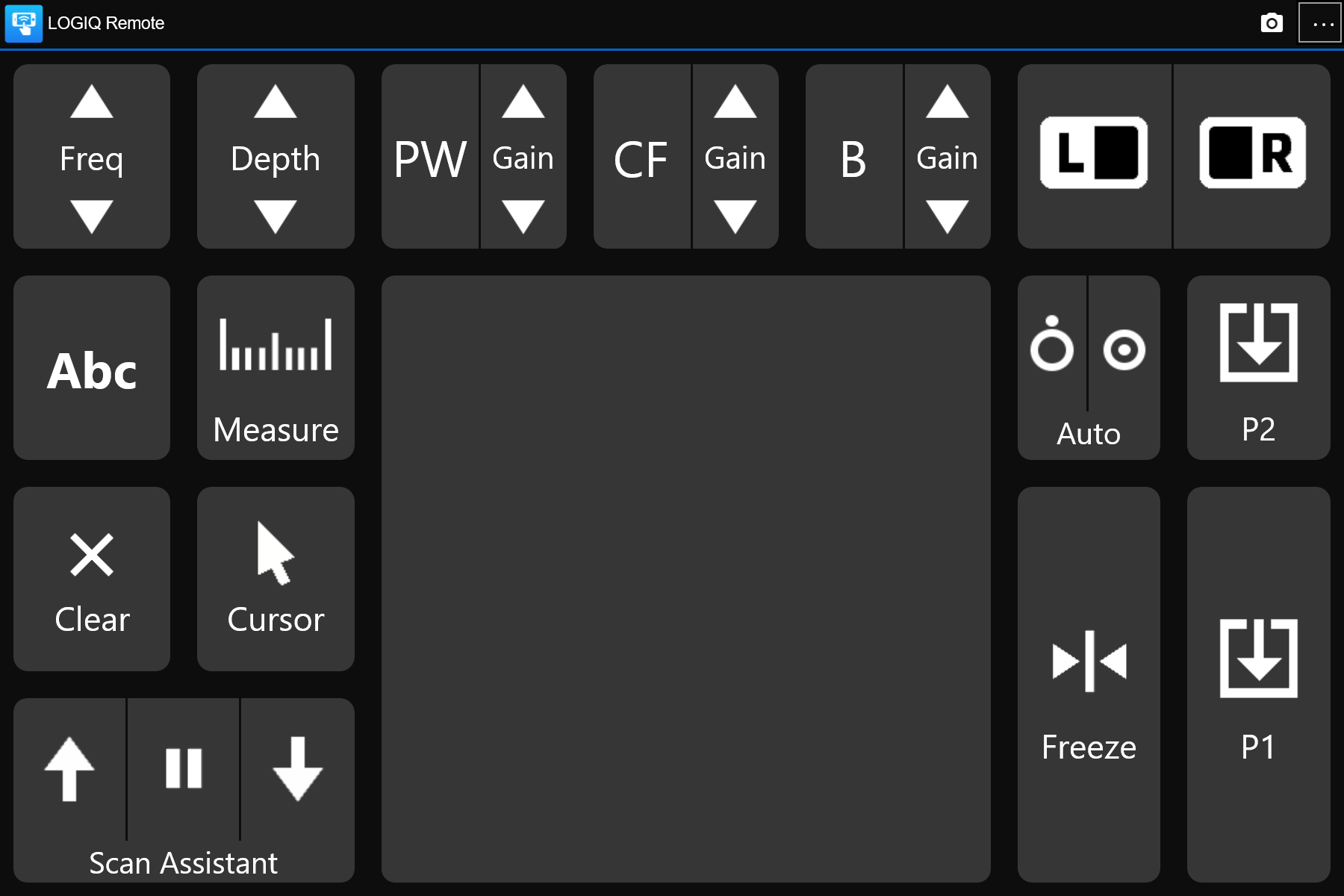Pause Scan Assistant with the pause control
This screenshot has height=896, width=1344.
pos(184,769)
